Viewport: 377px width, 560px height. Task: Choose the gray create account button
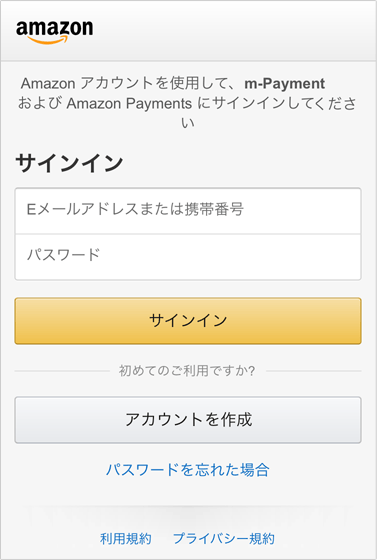pos(188,420)
